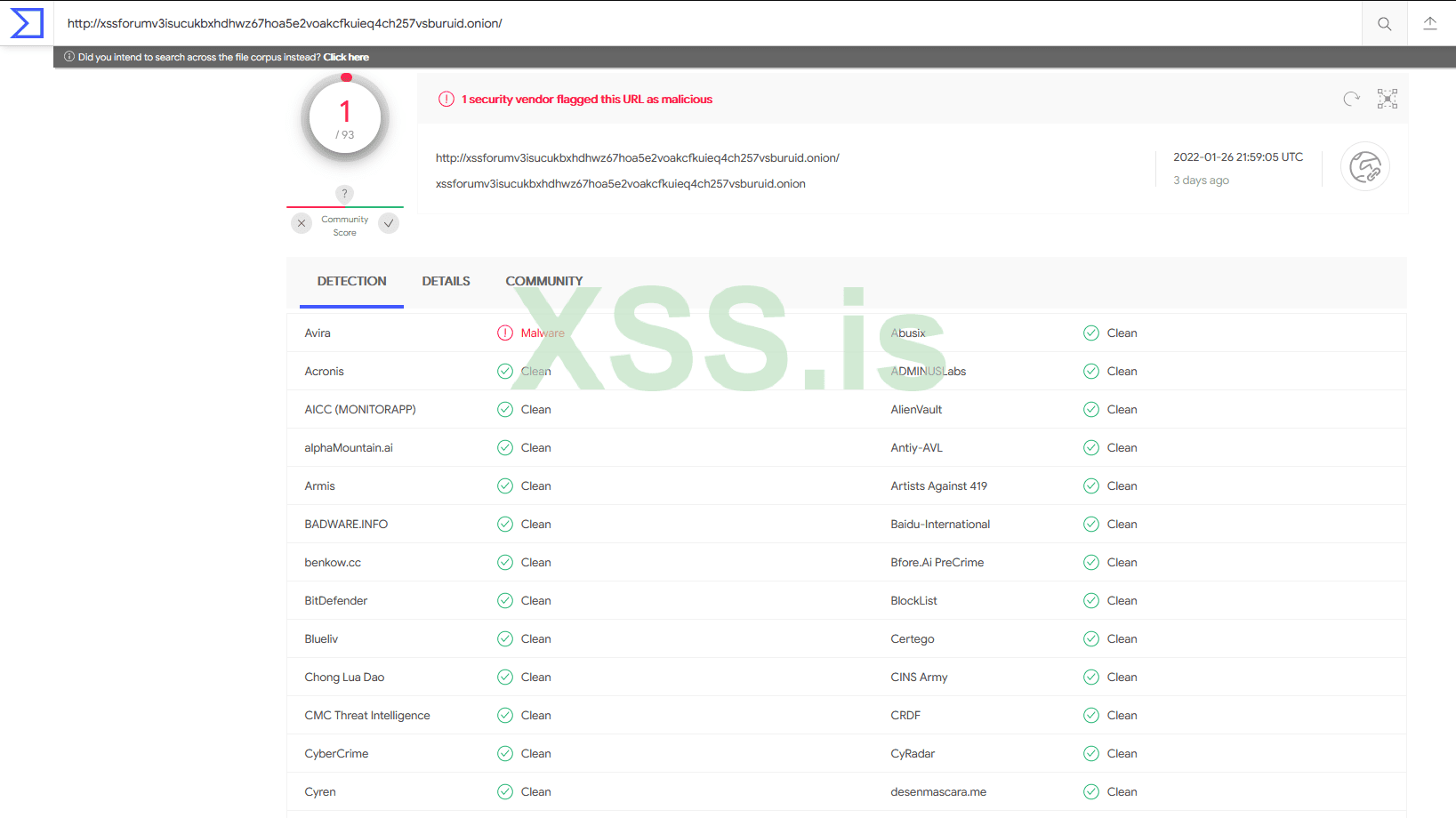This screenshot has width=1456, height=818.
Task: Click the upload file icon
Action: pos(1430,24)
